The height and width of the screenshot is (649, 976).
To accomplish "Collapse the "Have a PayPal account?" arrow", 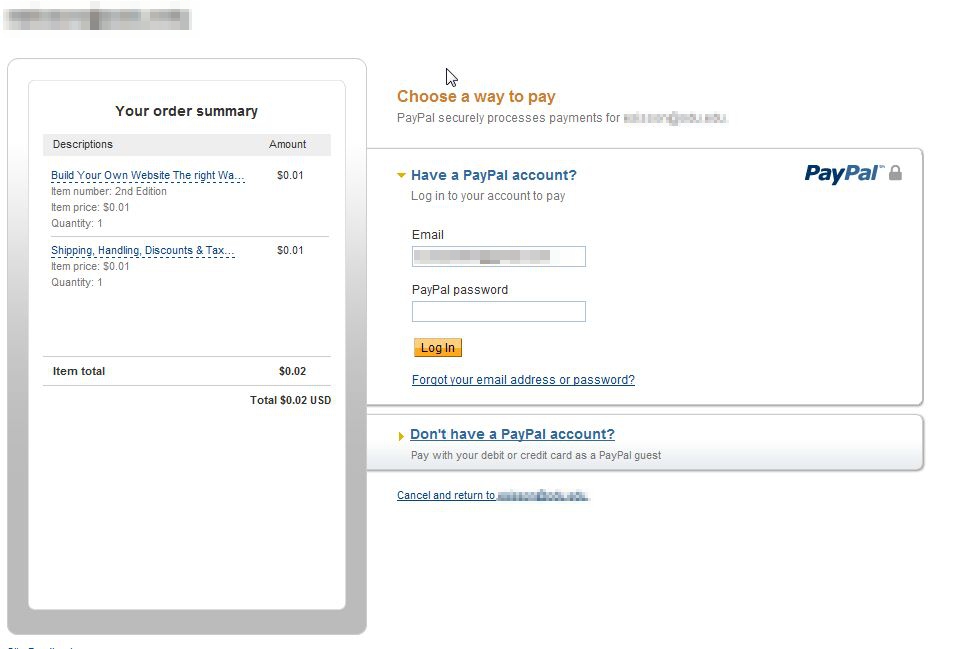I will pyautogui.click(x=401, y=175).
